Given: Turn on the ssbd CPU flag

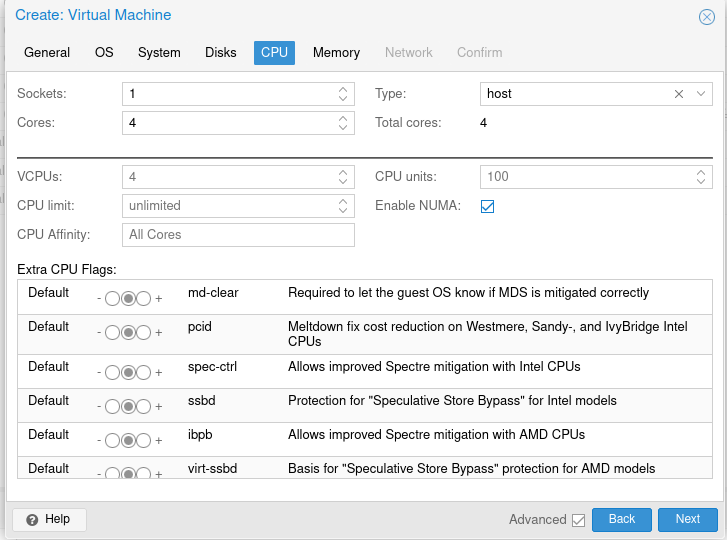Looking at the screenshot, I should coord(144,406).
